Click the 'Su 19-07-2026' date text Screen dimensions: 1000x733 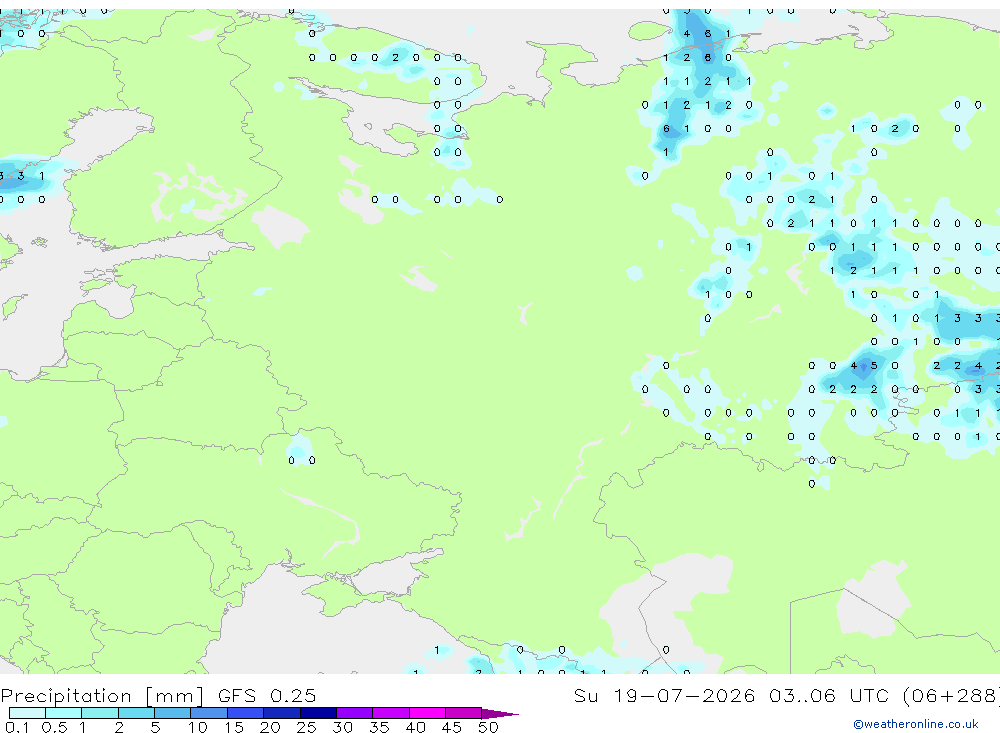point(665,695)
